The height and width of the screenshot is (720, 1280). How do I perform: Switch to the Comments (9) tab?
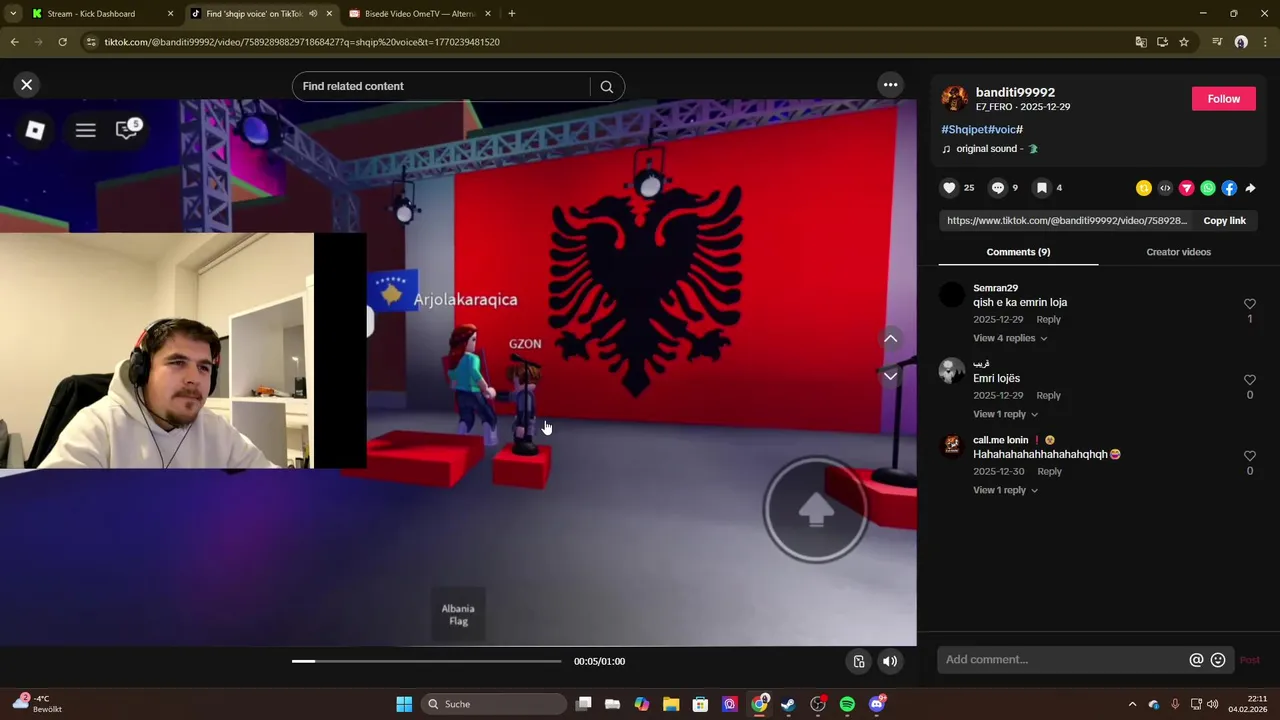1018,252
